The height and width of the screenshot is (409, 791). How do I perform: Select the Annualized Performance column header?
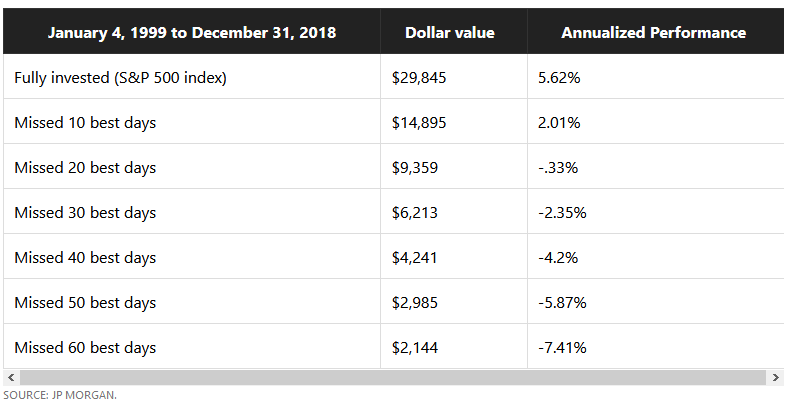point(653,33)
